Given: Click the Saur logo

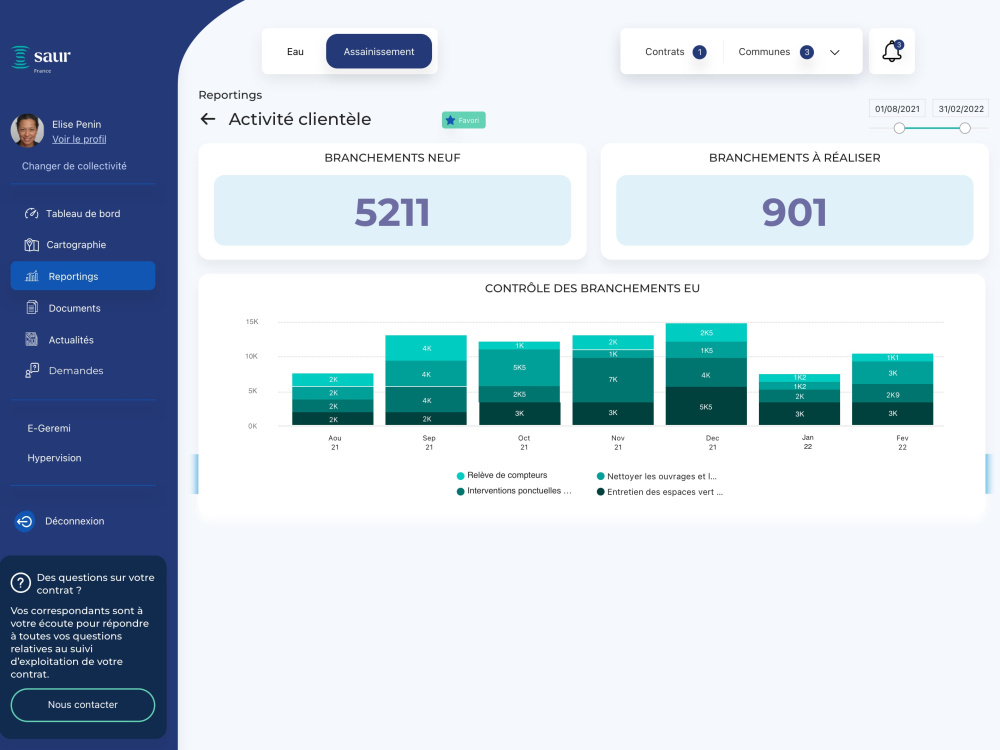Looking at the screenshot, I should point(41,59).
